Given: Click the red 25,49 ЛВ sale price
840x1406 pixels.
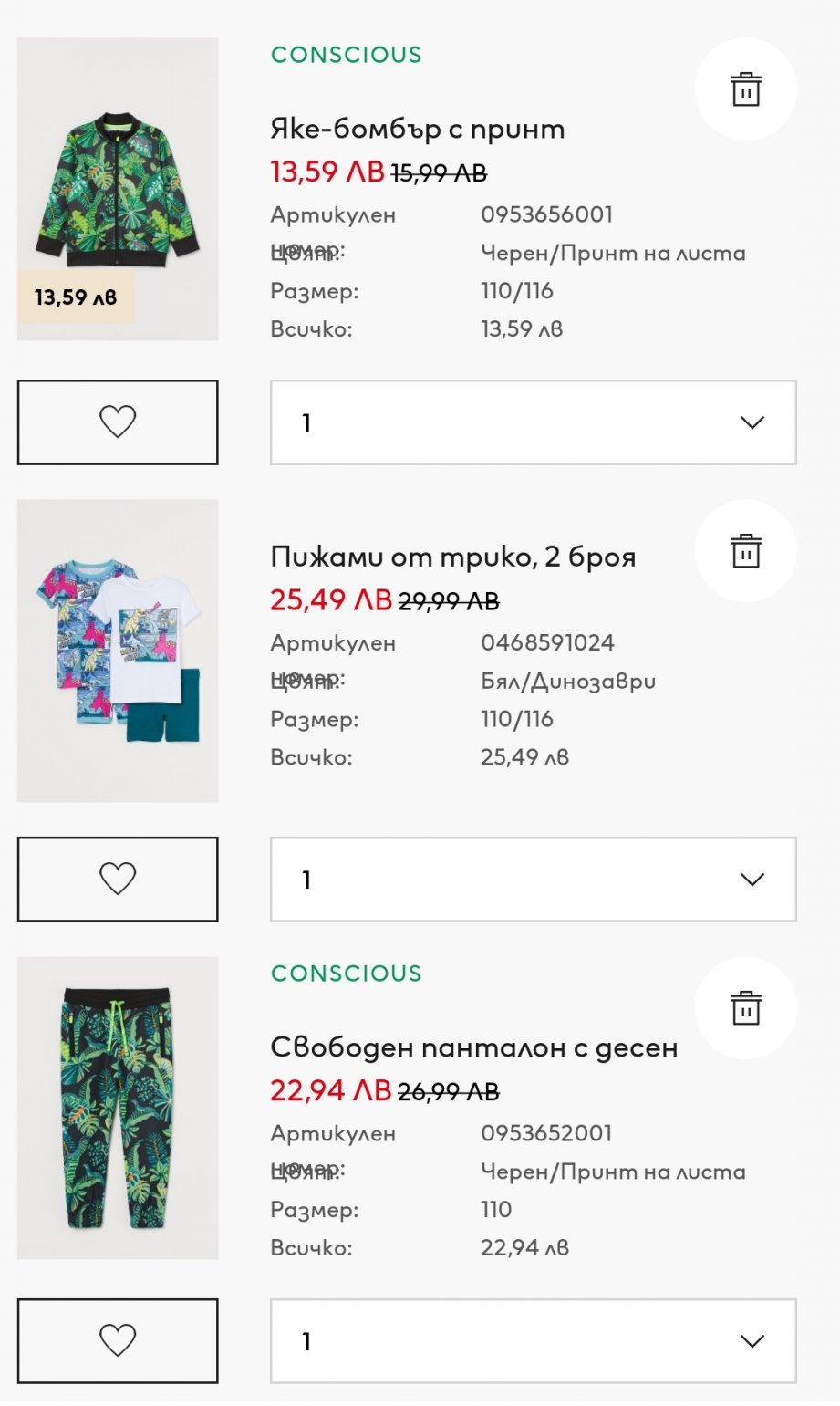Looking at the screenshot, I should point(330,600).
